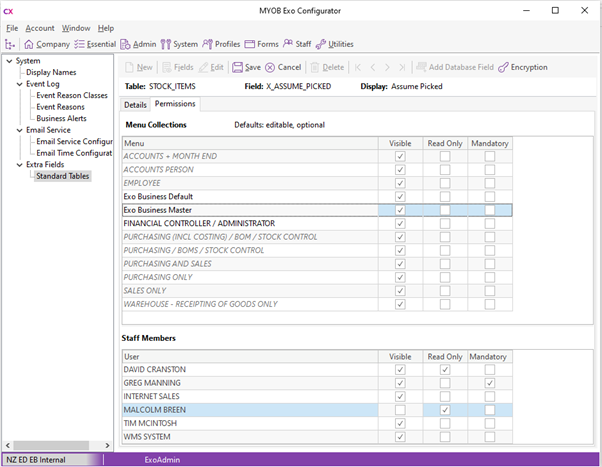
Task: Open the File menu
Action: tap(12, 28)
